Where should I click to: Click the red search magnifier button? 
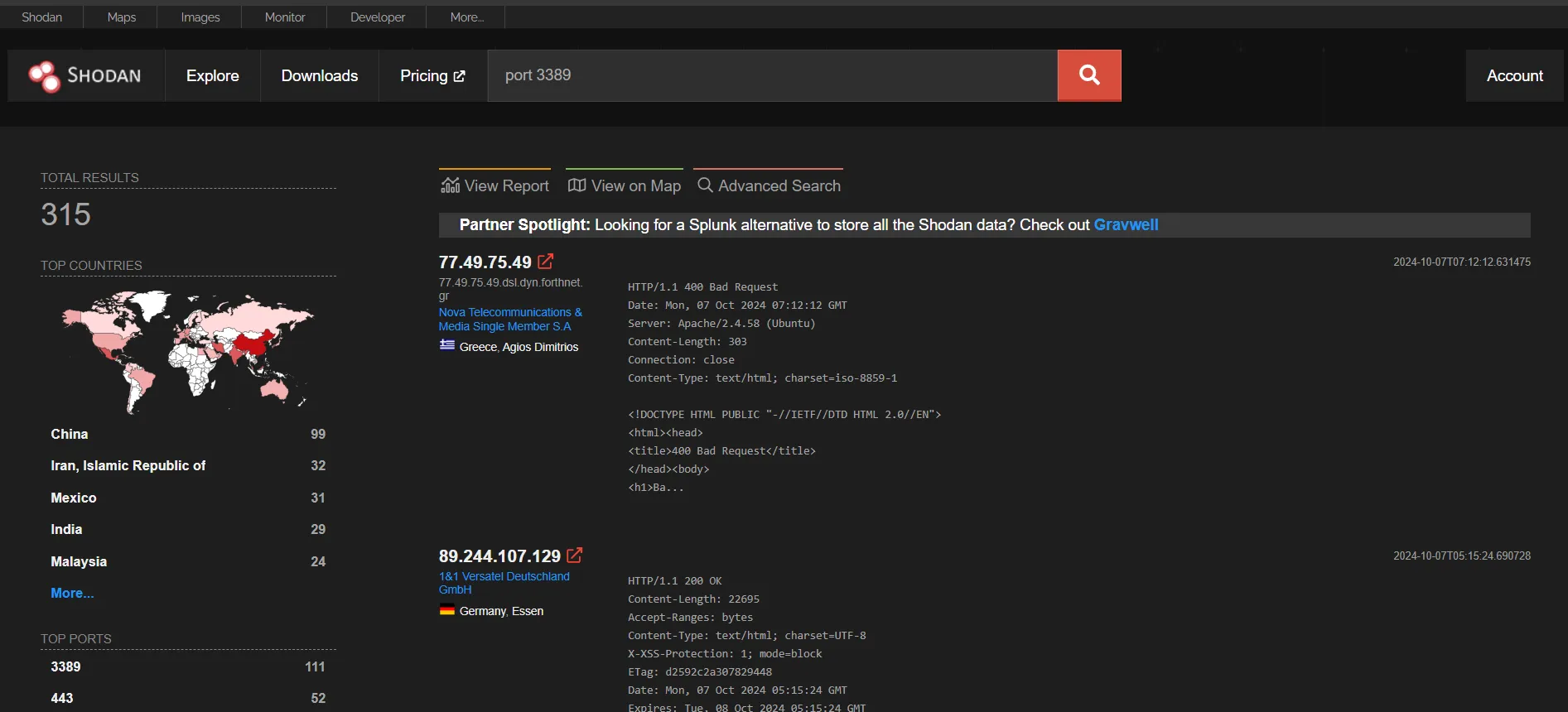pos(1089,75)
